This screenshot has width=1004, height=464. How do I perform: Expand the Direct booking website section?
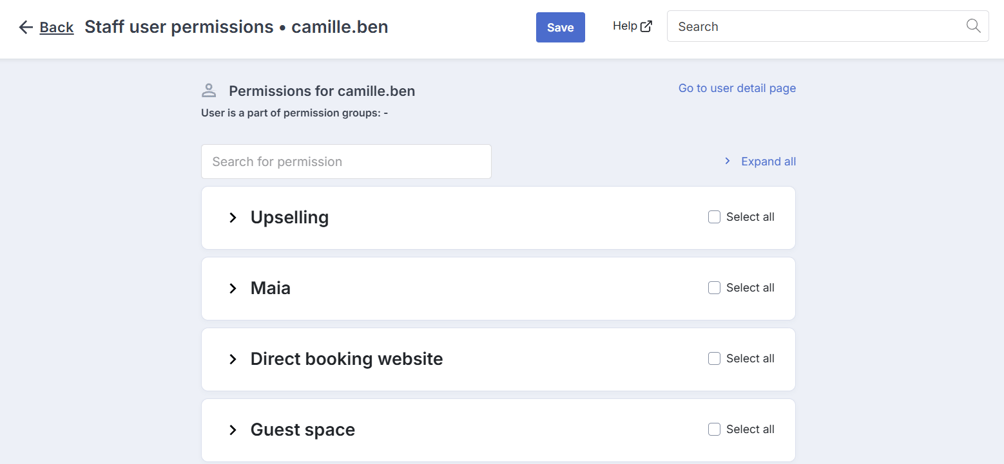click(x=233, y=360)
